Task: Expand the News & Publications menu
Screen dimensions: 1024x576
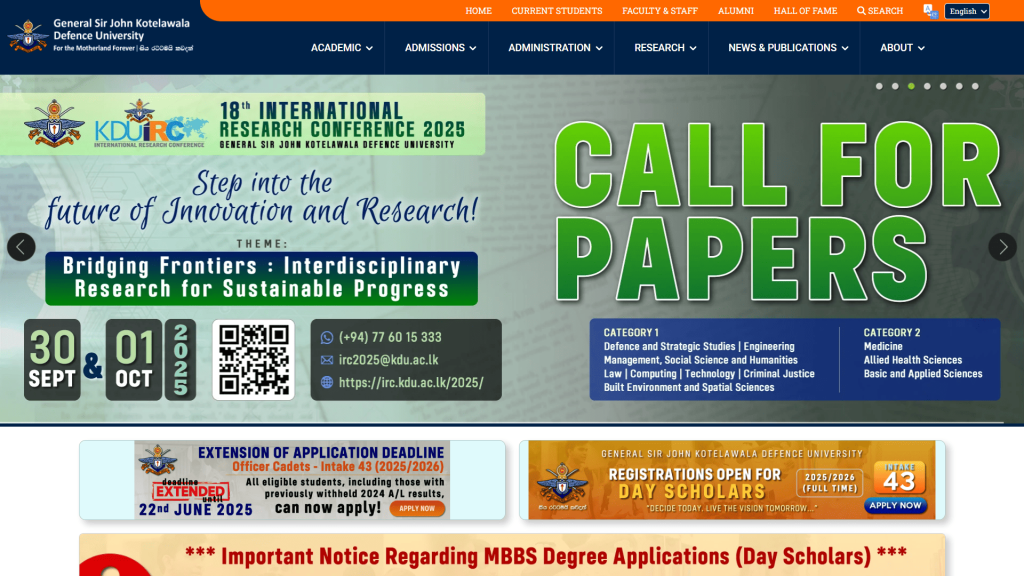Action: 787,48
